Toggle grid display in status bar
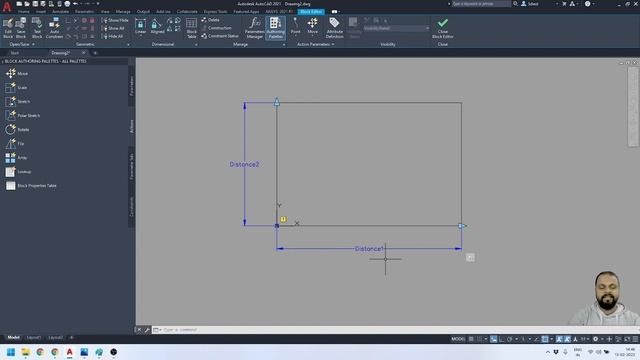 [471, 339]
